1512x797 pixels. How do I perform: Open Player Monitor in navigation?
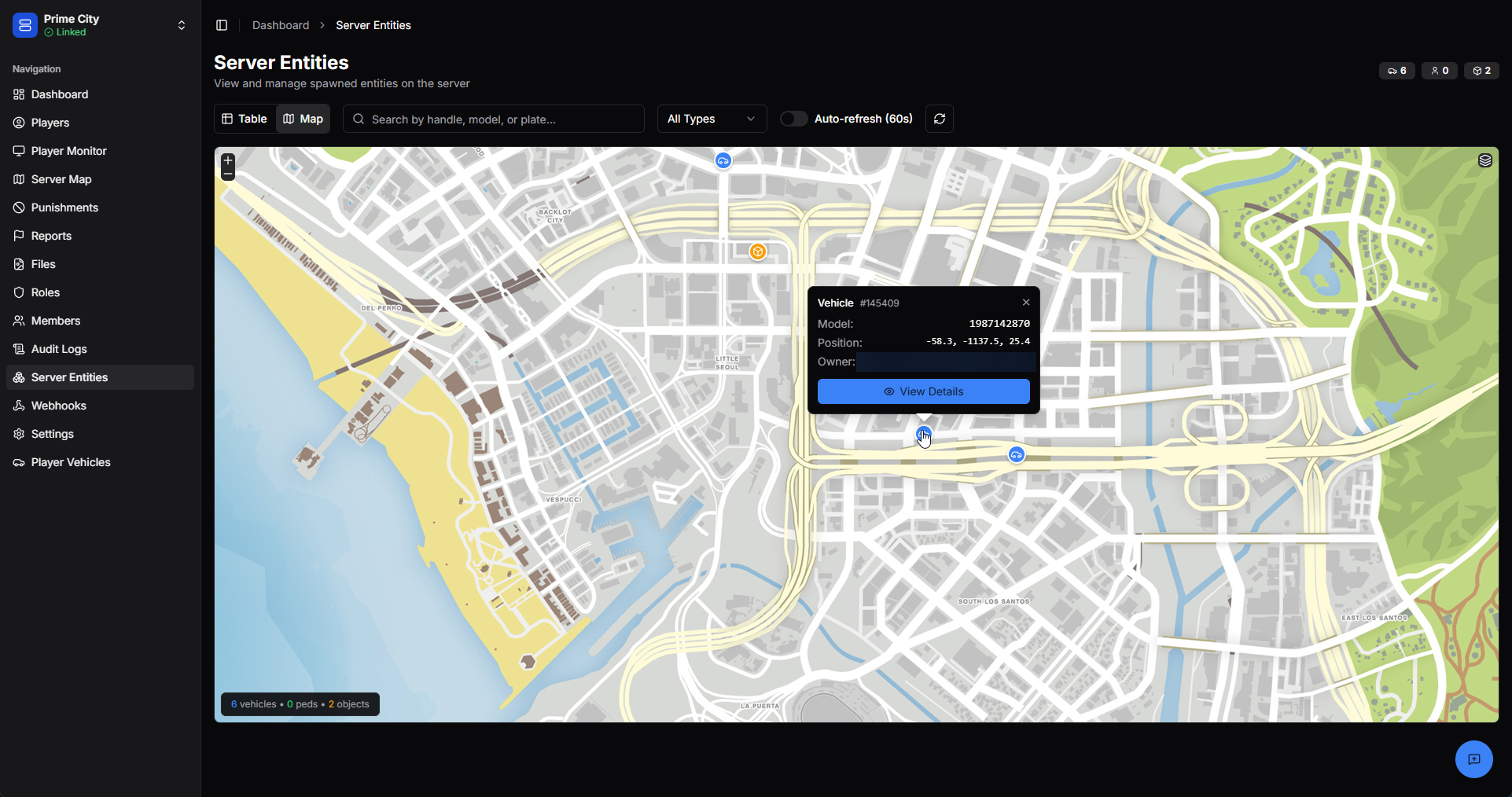100,151
